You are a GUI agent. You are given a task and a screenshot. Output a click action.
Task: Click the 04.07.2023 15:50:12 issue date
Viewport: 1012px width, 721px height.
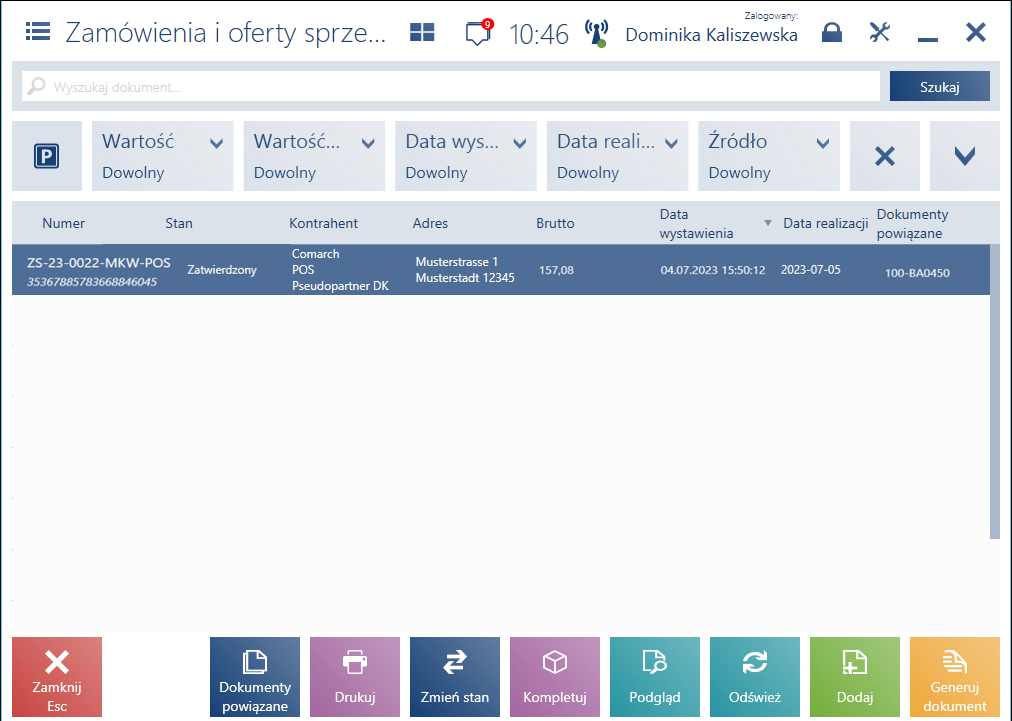[x=713, y=270]
